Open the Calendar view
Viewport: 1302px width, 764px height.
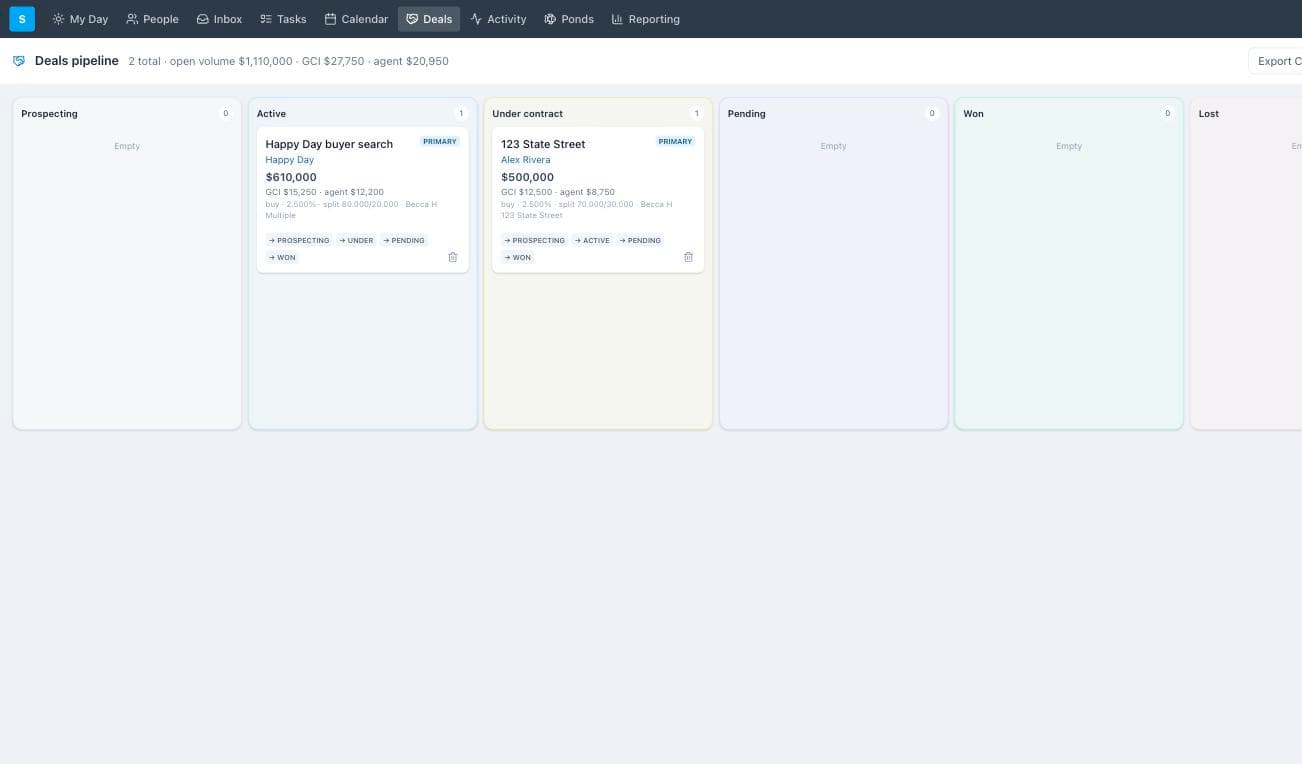[356, 19]
